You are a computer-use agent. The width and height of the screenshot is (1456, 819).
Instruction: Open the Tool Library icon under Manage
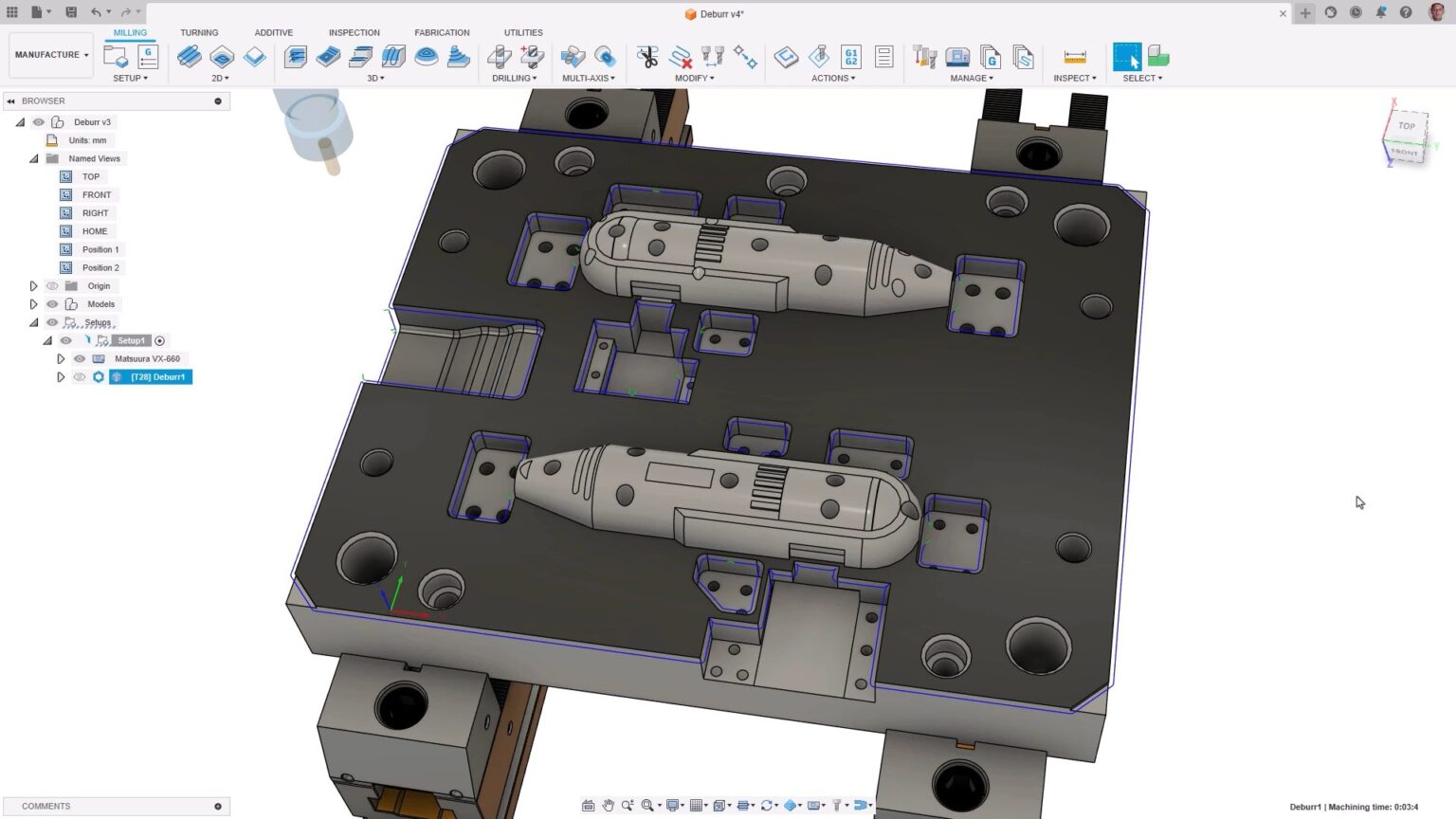click(x=925, y=57)
